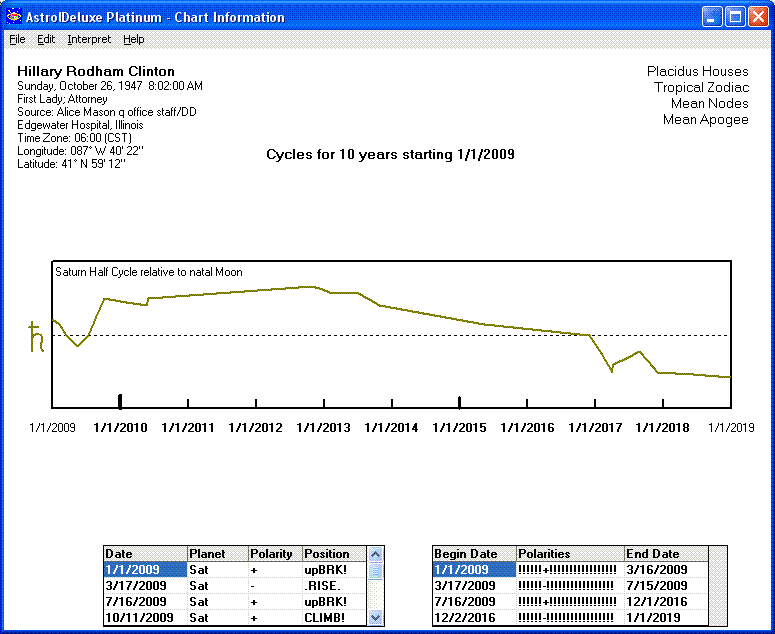Click the Date column header
Image resolution: width=775 pixels, height=634 pixels.
(x=145, y=553)
